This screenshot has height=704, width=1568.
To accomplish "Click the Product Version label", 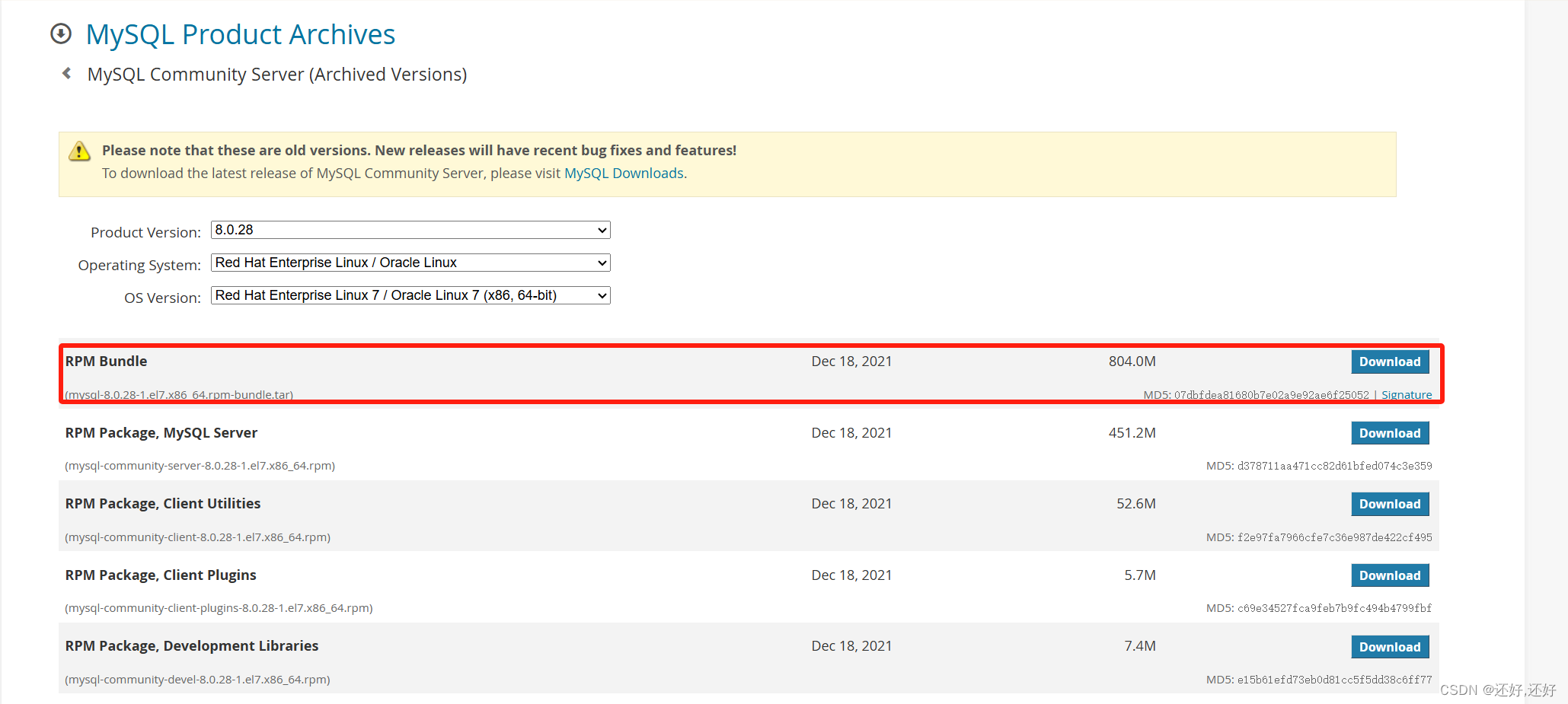I will pos(145,232).
